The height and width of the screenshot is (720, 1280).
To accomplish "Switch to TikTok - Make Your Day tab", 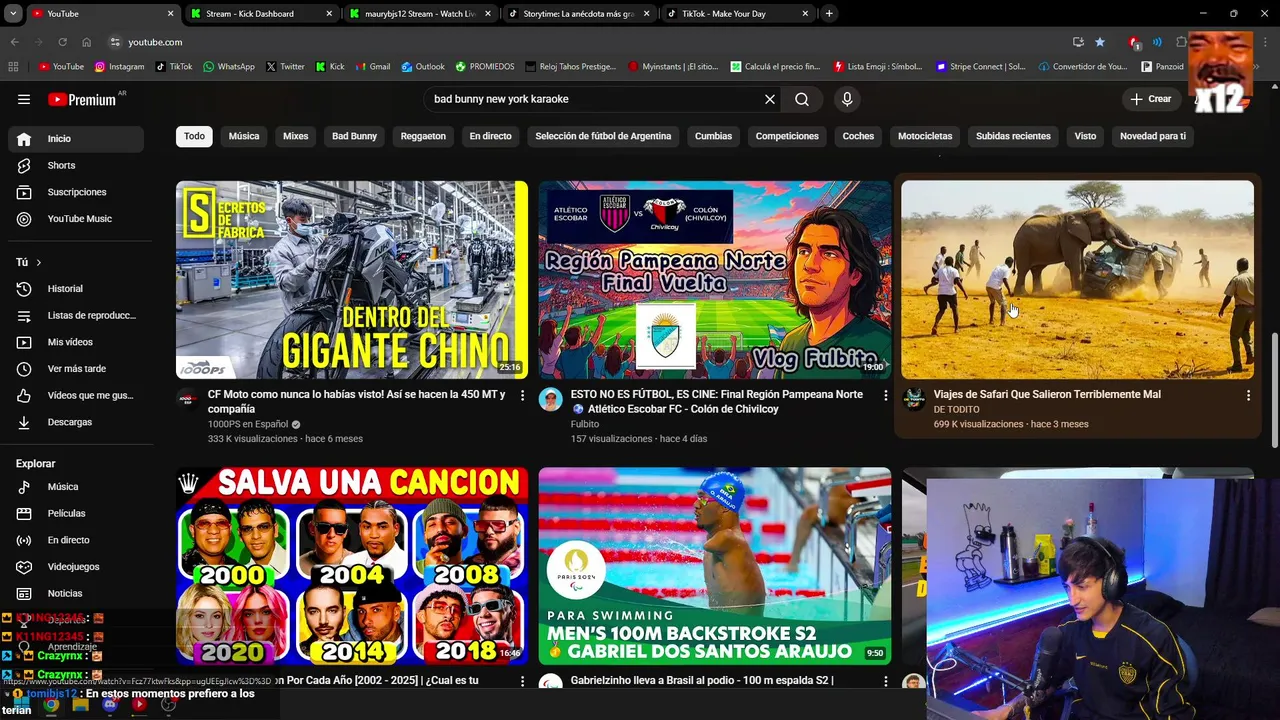I will tap(737, 14).
